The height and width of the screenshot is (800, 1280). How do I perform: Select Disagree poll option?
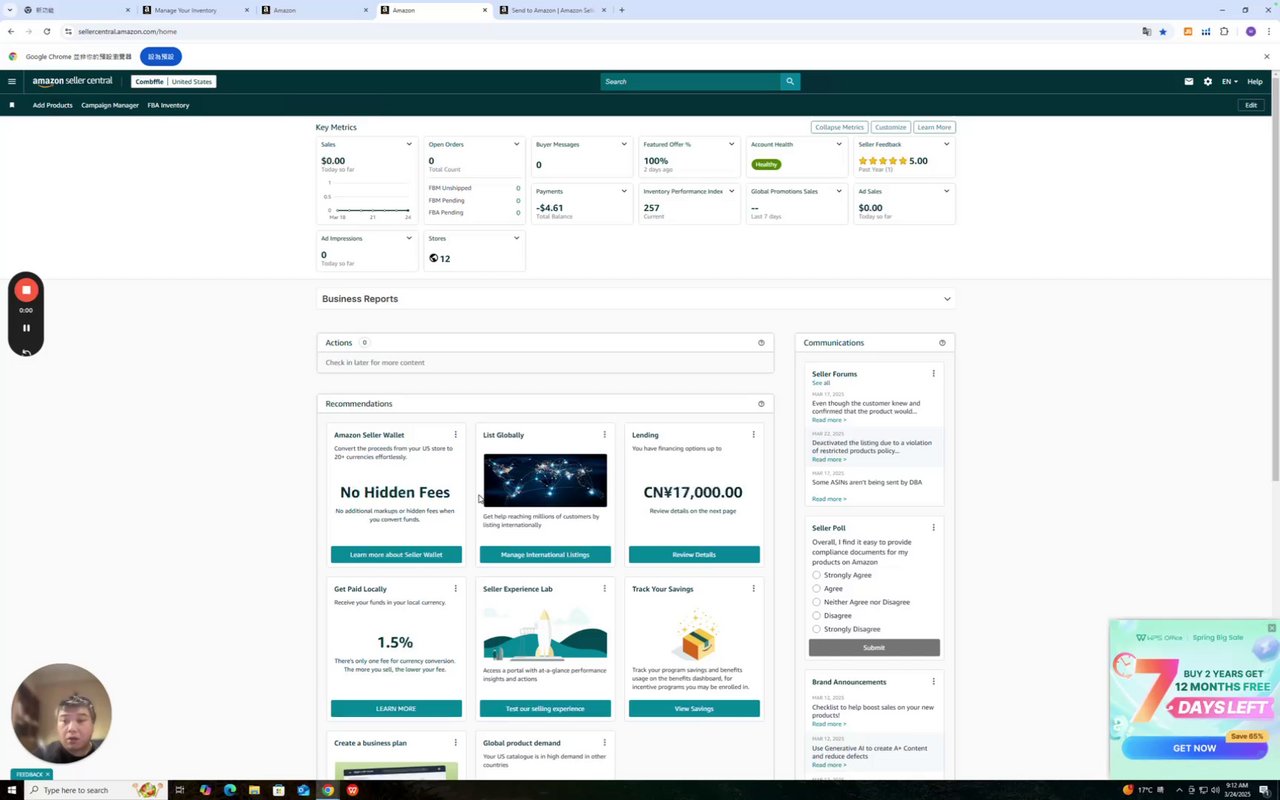point(816,616)
